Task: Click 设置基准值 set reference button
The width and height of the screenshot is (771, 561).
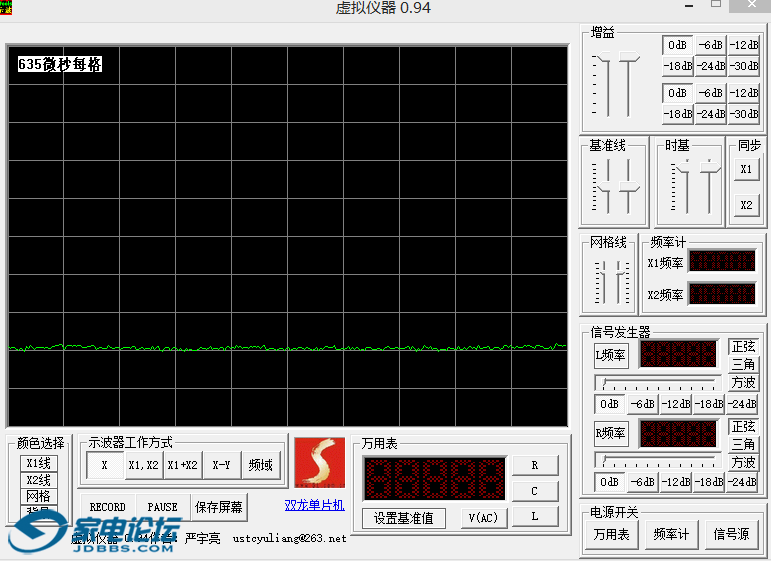Action: coord(404,518)
